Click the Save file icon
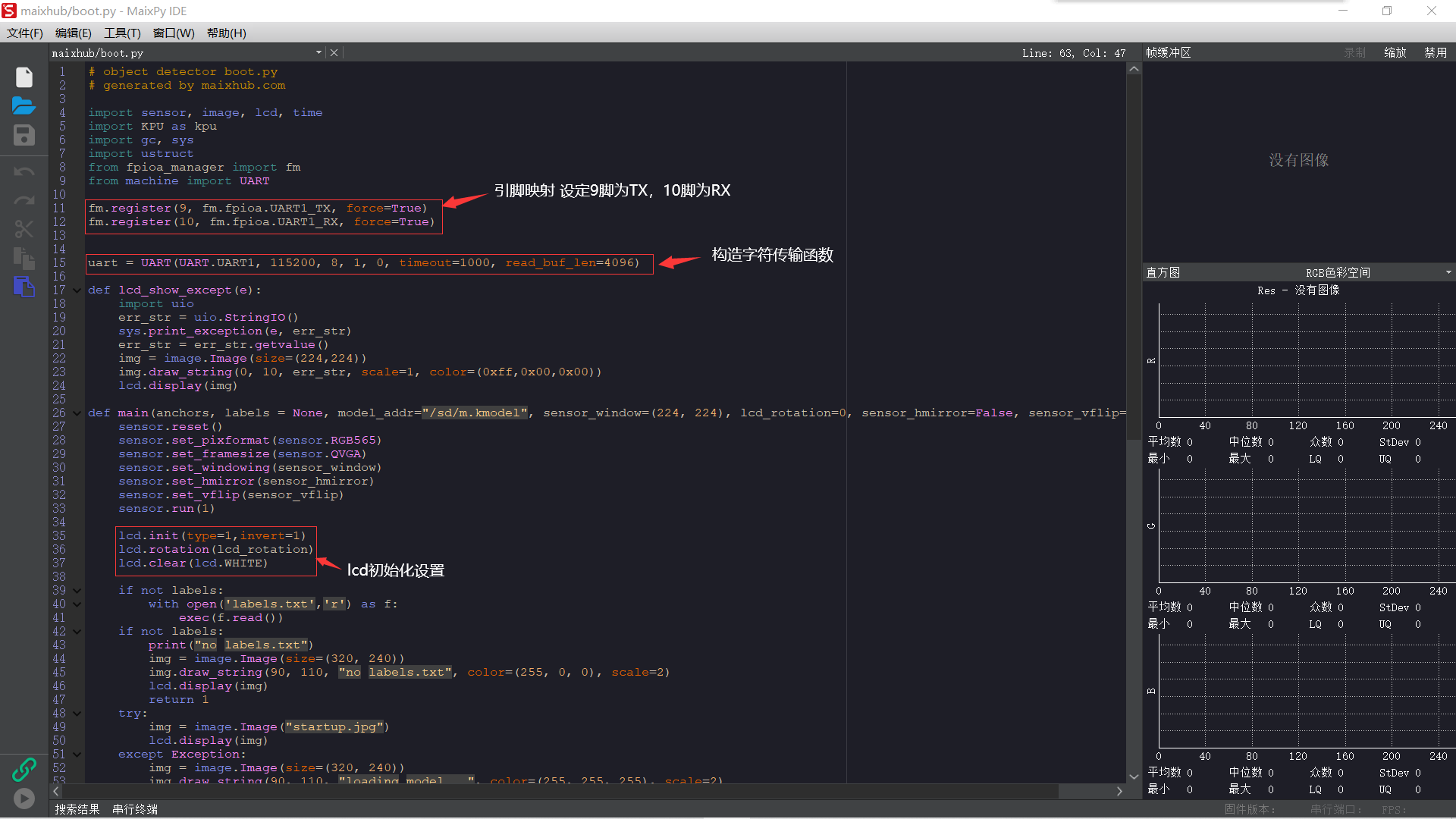Screen dimensions: 1456x819 pos(24,135)
